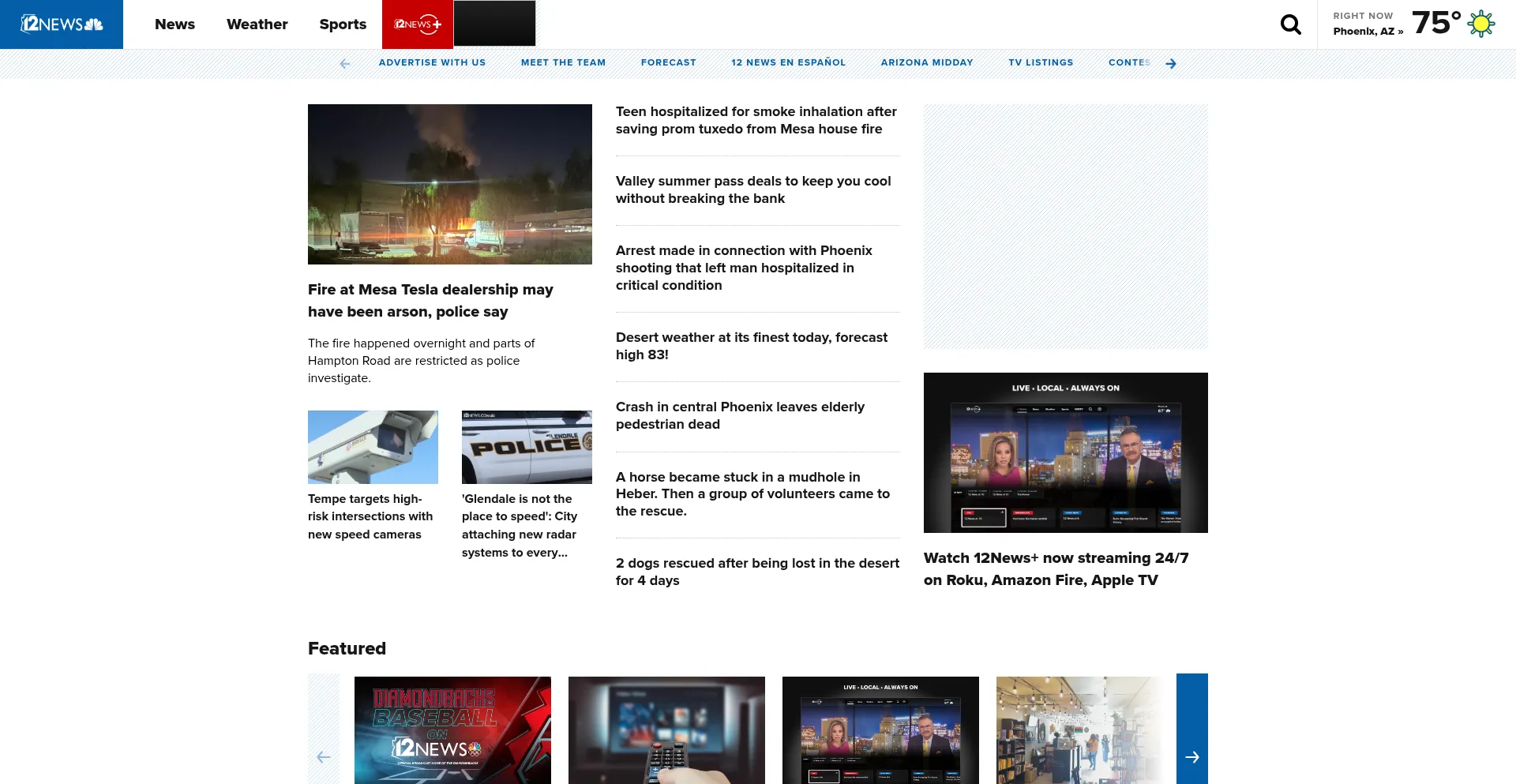1516x784 pixels.
Task: Open the search magnifier icon
Action: tap(1290, 24)
